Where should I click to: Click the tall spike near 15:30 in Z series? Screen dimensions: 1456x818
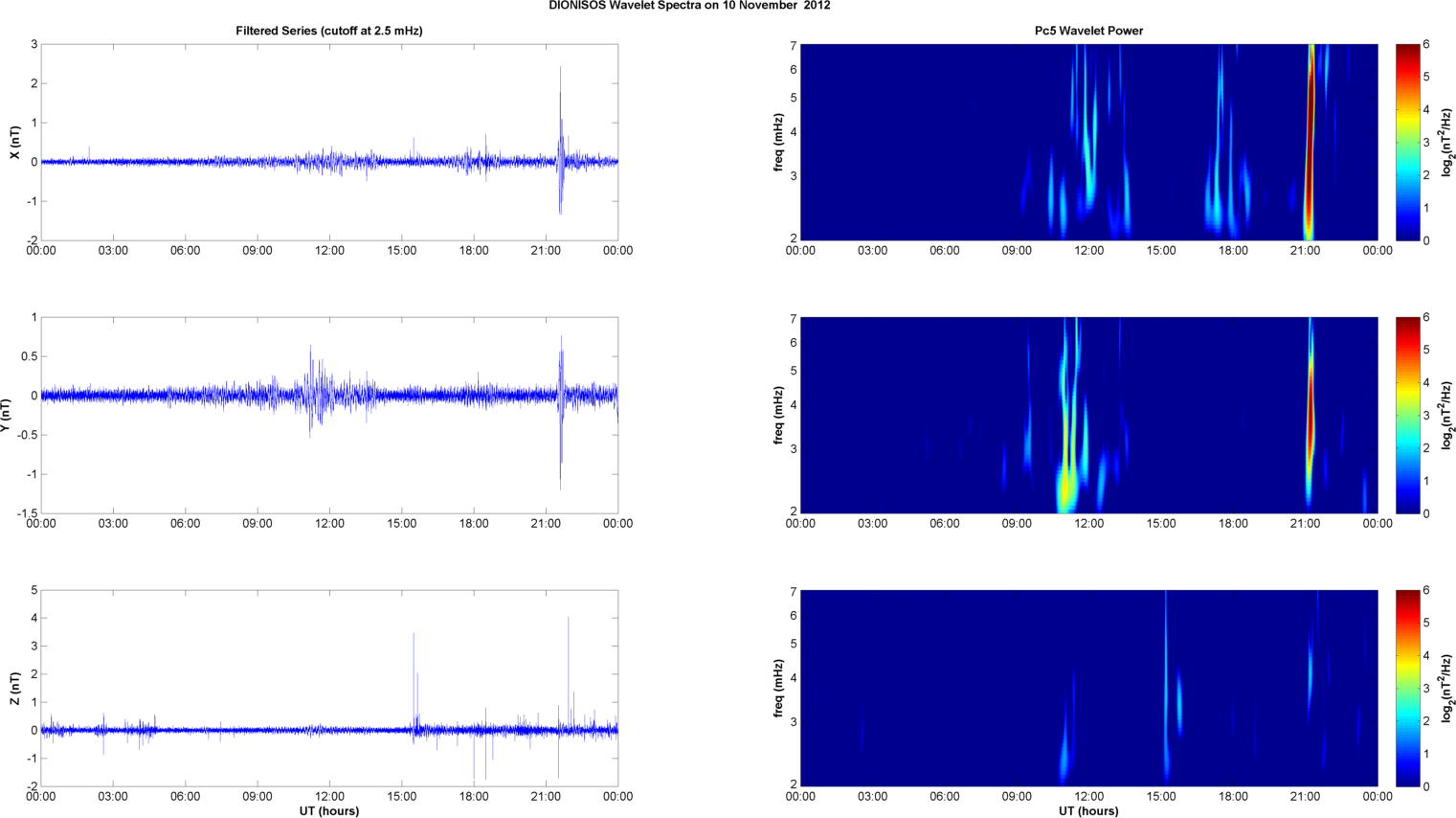(414, 682)
